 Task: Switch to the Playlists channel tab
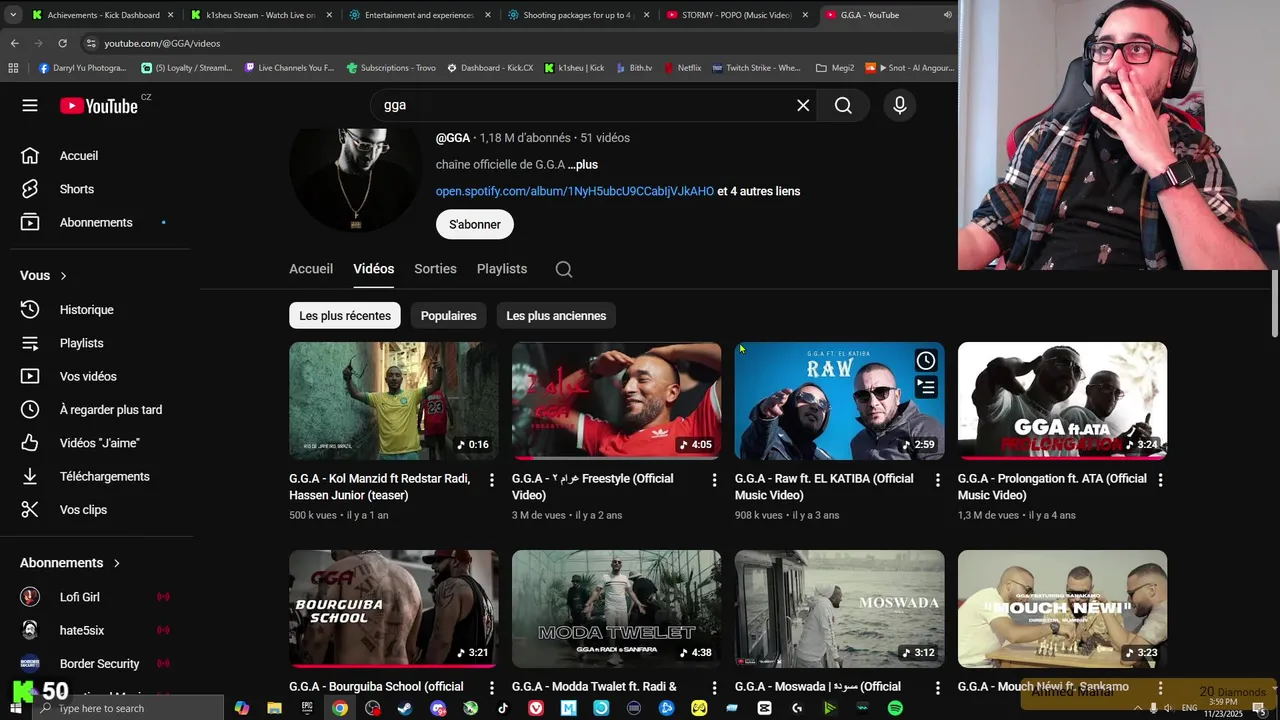tap(502, 269)
